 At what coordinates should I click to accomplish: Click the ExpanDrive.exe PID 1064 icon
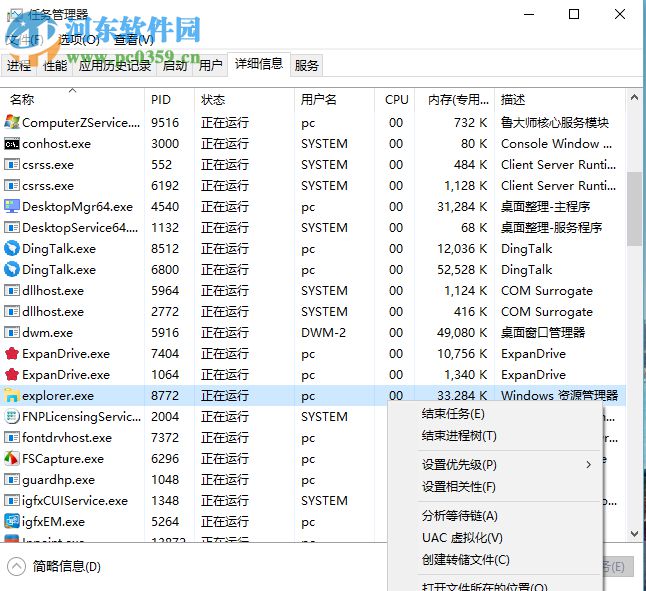(x=12, y=374)
